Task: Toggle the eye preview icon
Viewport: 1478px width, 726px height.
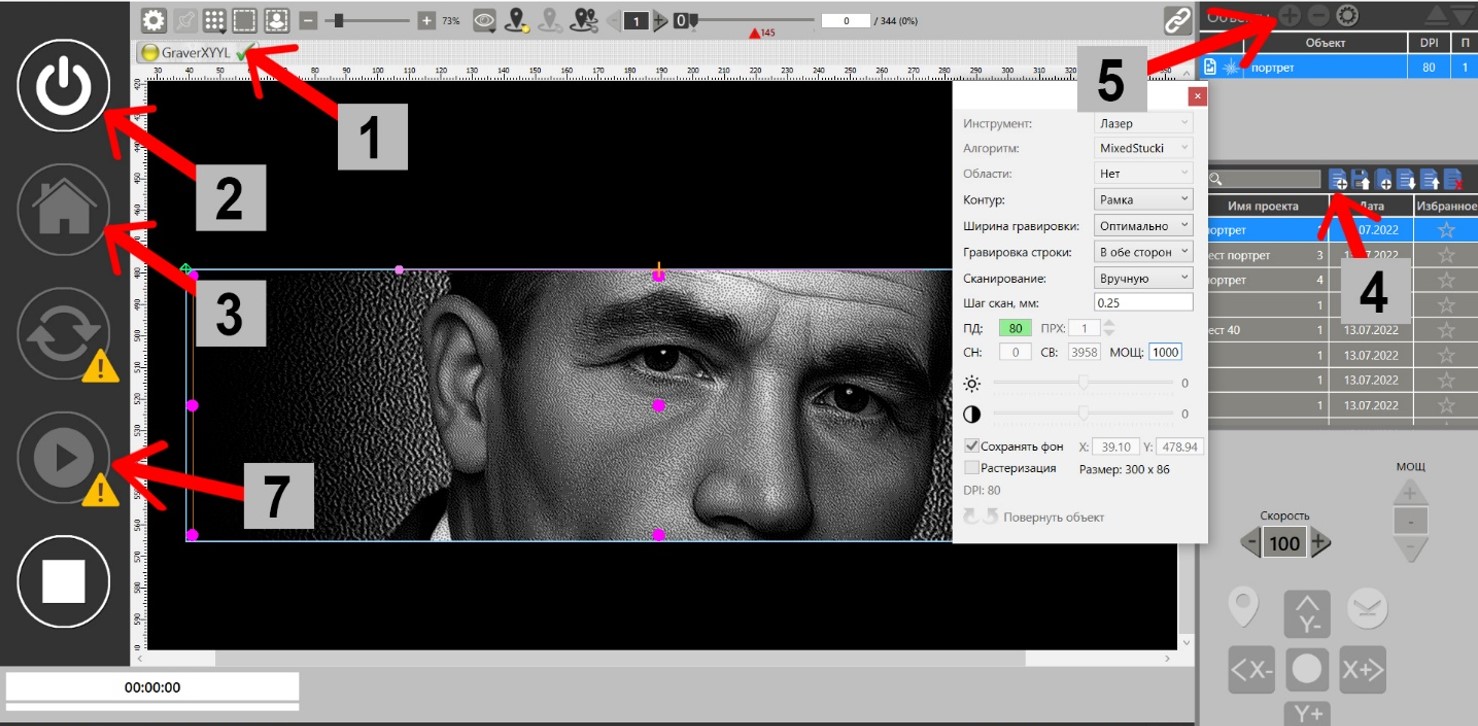Action: pyautogui.click(x=485, y=20)
